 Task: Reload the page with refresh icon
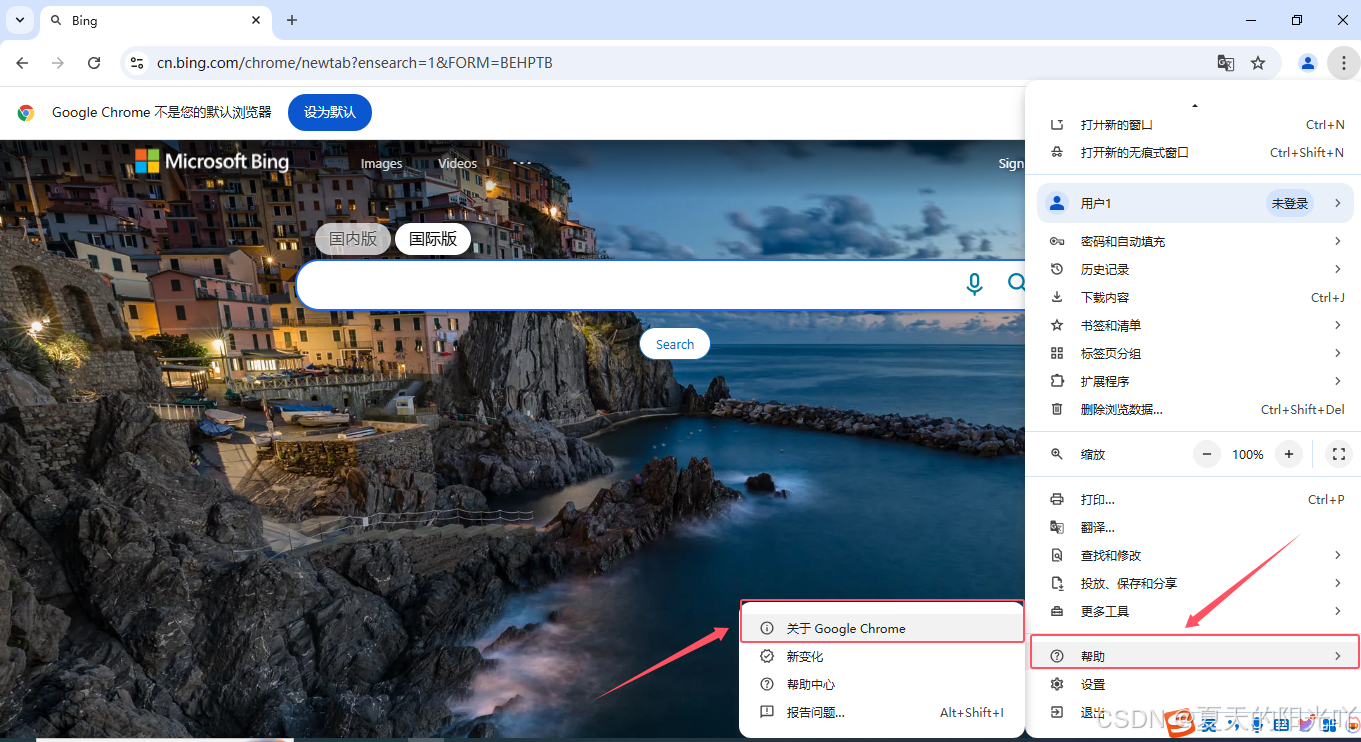click(94, 63)
